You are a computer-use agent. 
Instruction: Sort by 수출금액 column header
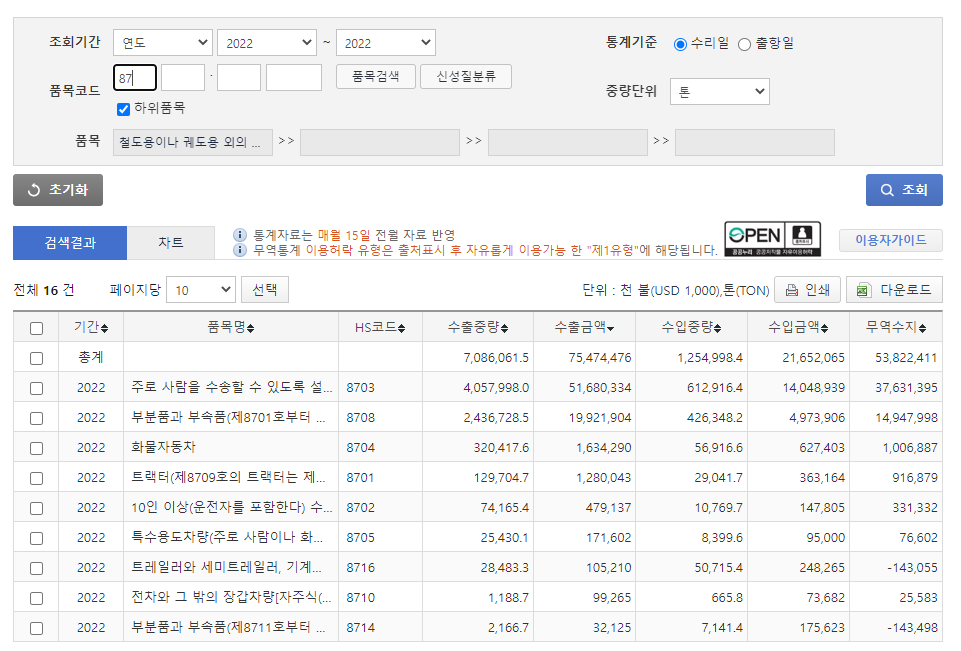[584, 327]
